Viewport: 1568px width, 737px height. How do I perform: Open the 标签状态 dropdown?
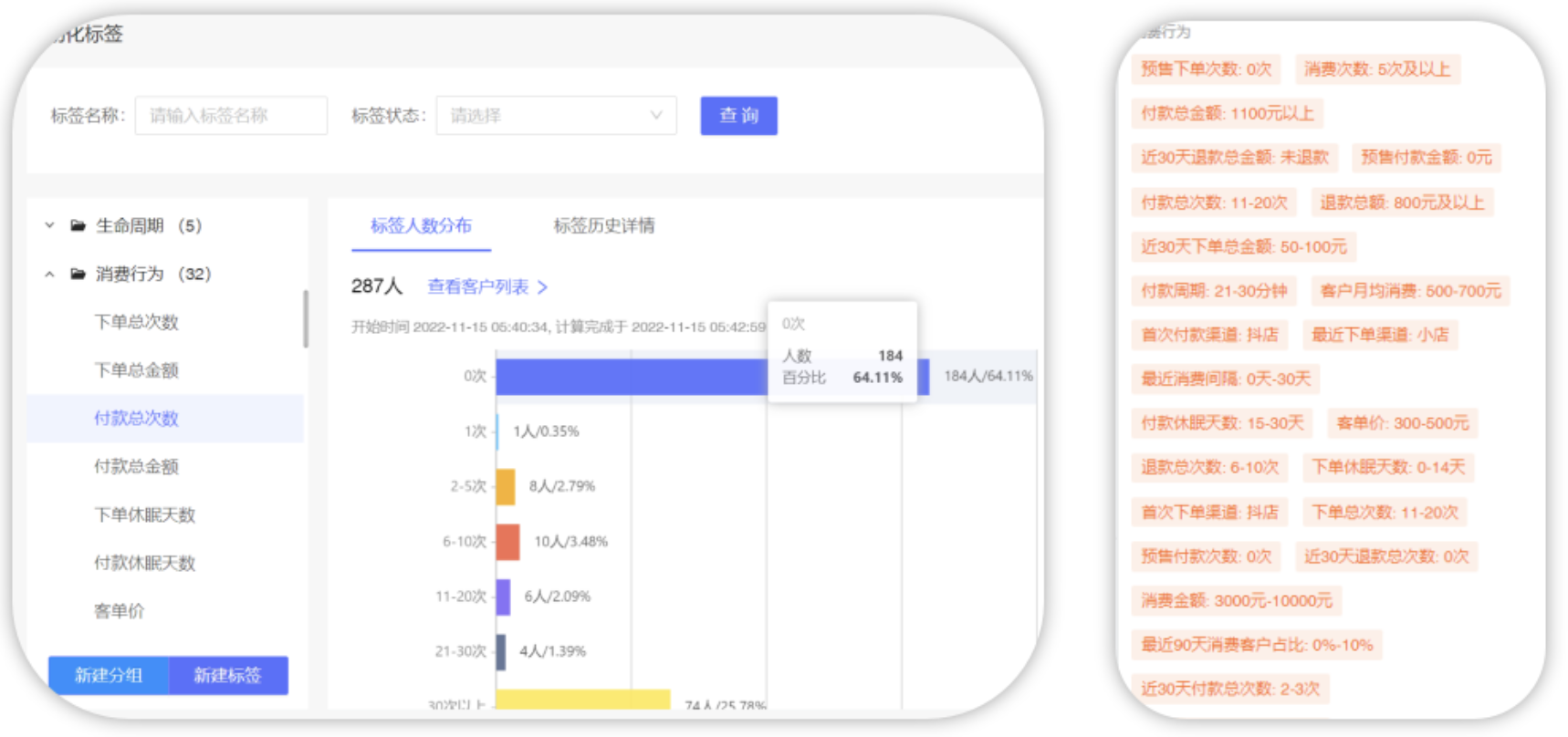pos(556,116)
